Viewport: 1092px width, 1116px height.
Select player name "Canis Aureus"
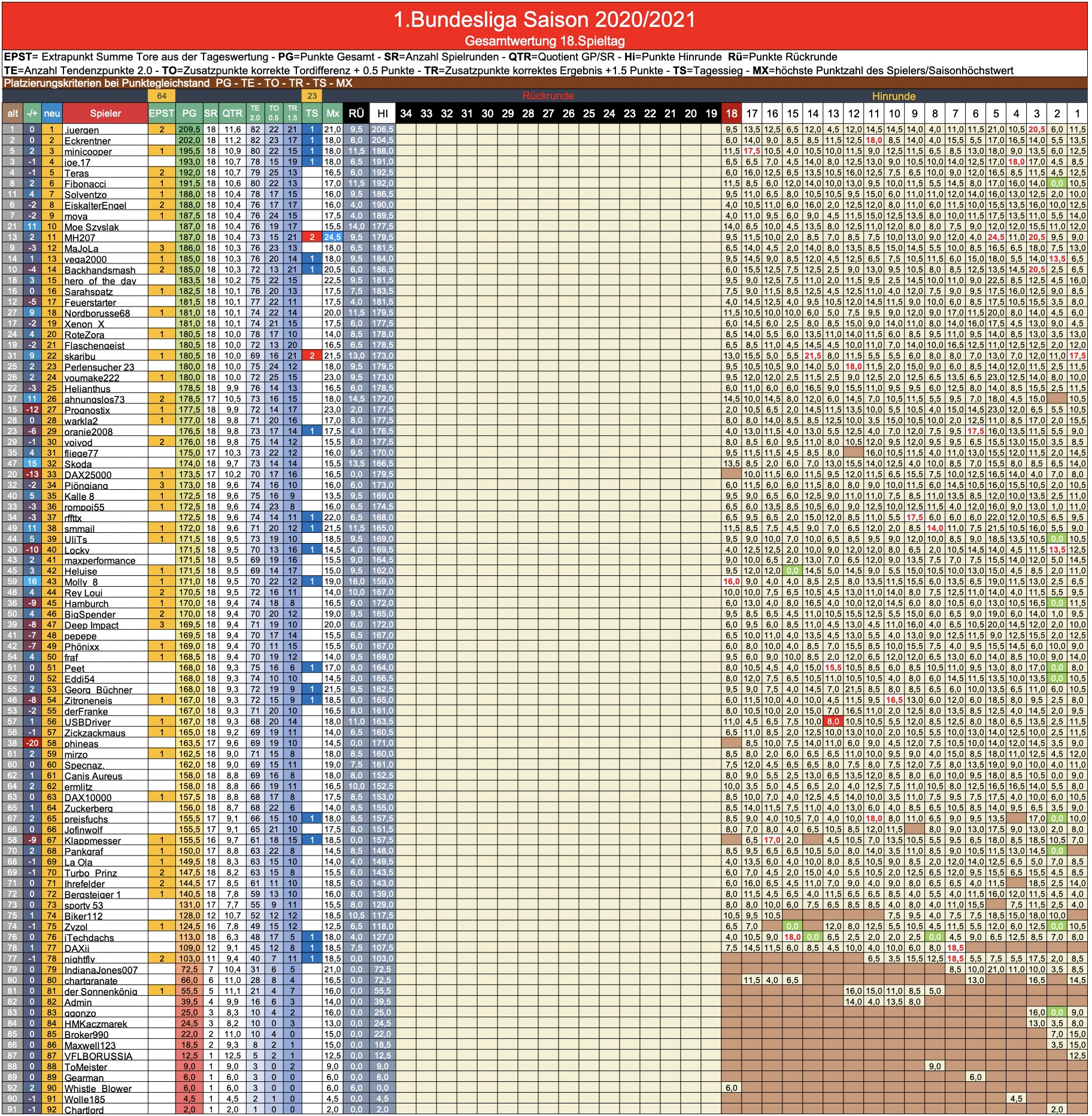tap(93, 775)
